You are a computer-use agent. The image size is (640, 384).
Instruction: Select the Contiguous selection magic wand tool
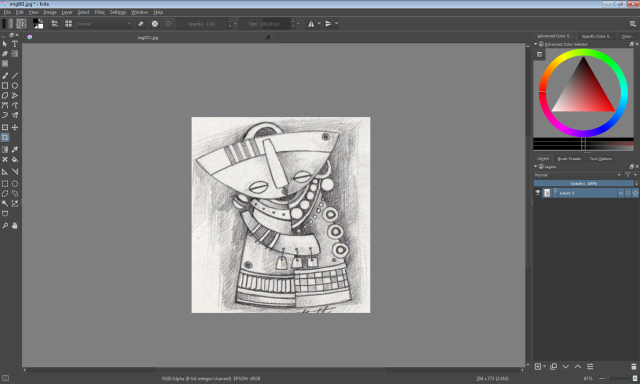point(5,203)
